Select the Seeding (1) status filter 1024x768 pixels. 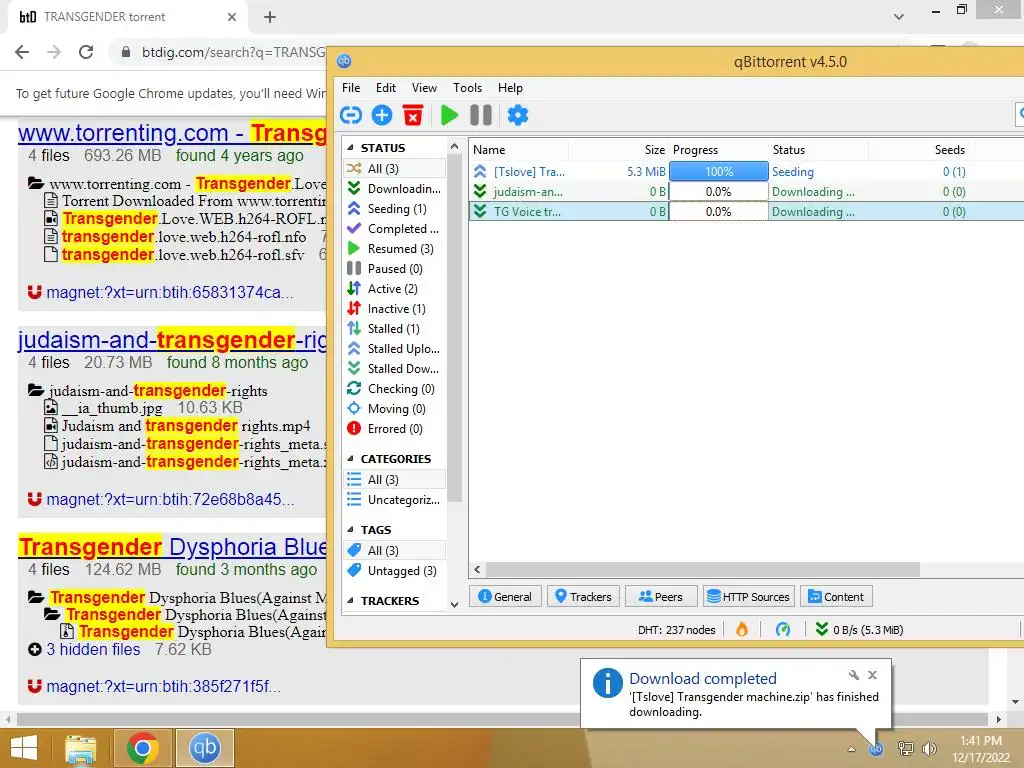[x=394, y=208]
